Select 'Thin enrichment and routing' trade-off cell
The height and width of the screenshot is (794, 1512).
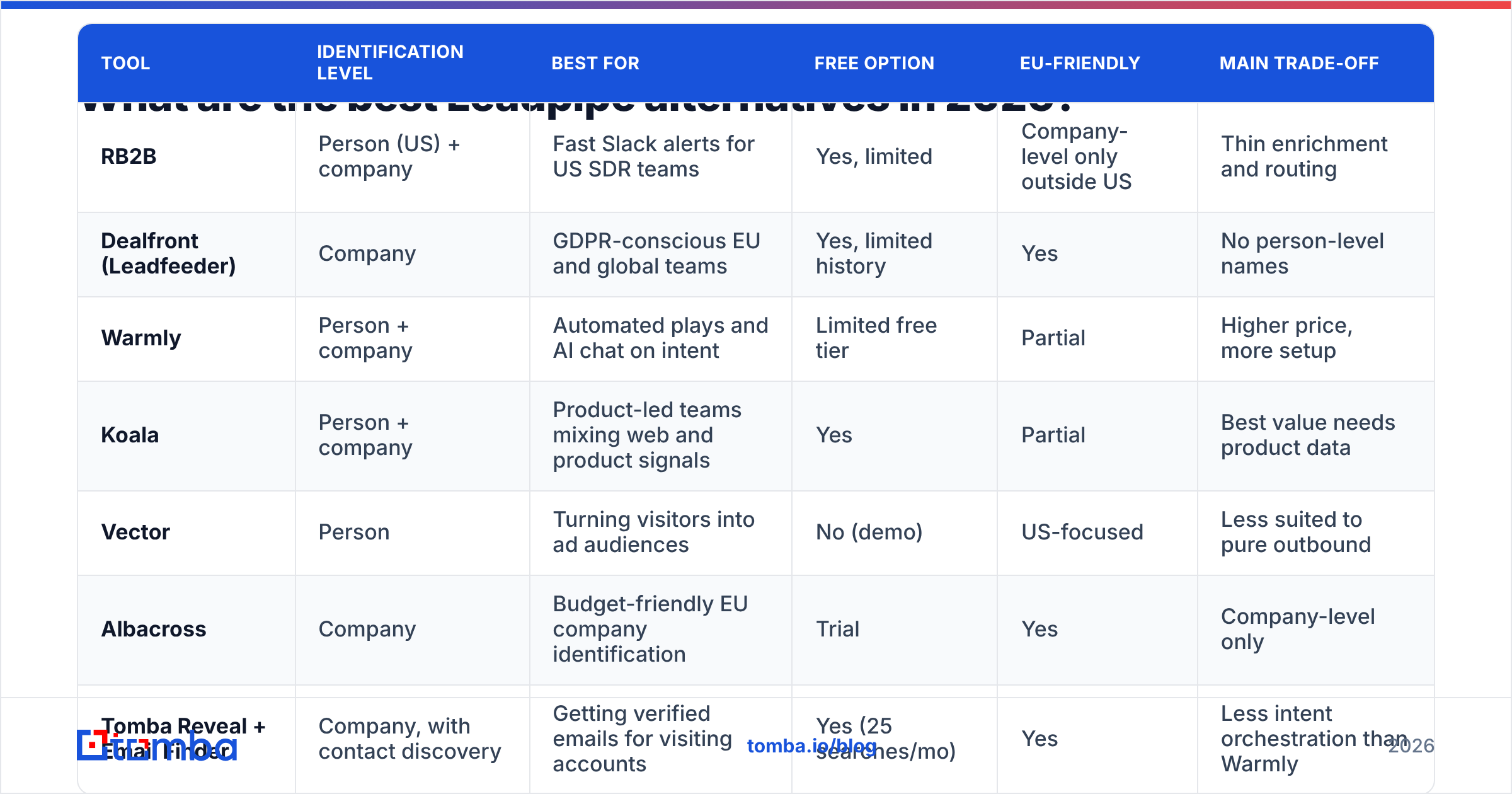tap(1304, 156)
